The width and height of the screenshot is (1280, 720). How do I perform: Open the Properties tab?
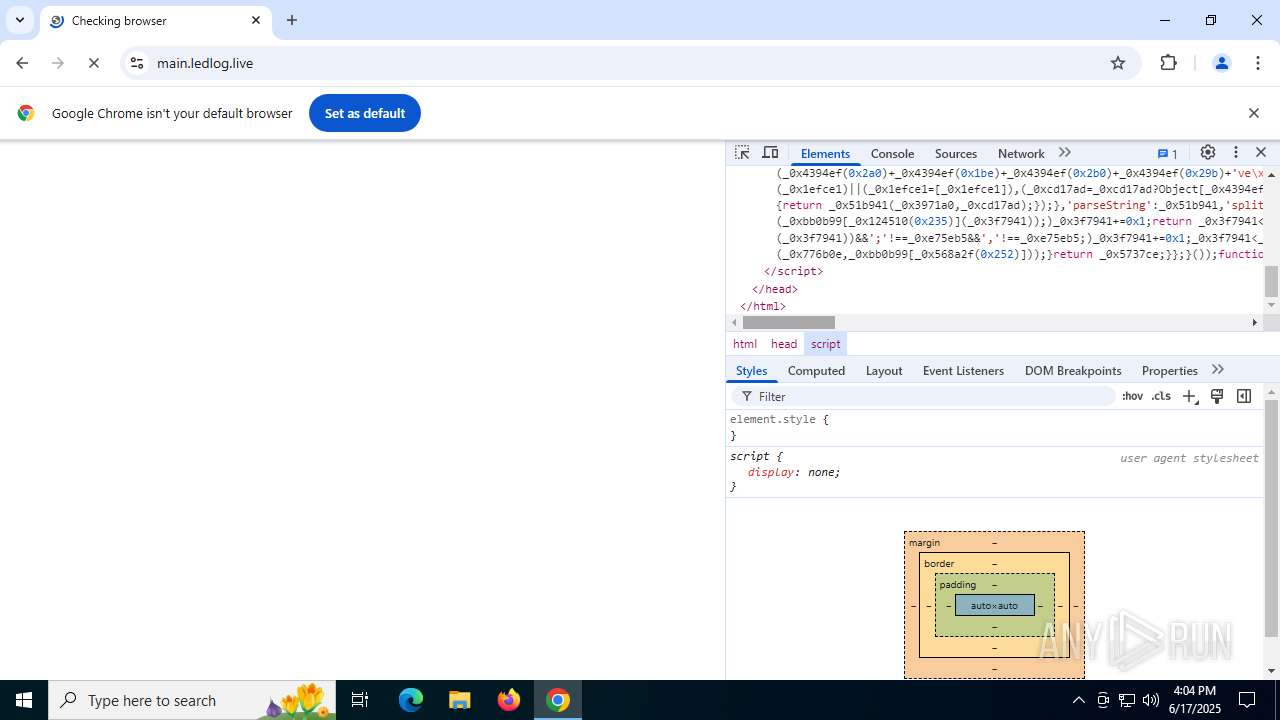pyautogui.click(x=1169, y=370)
